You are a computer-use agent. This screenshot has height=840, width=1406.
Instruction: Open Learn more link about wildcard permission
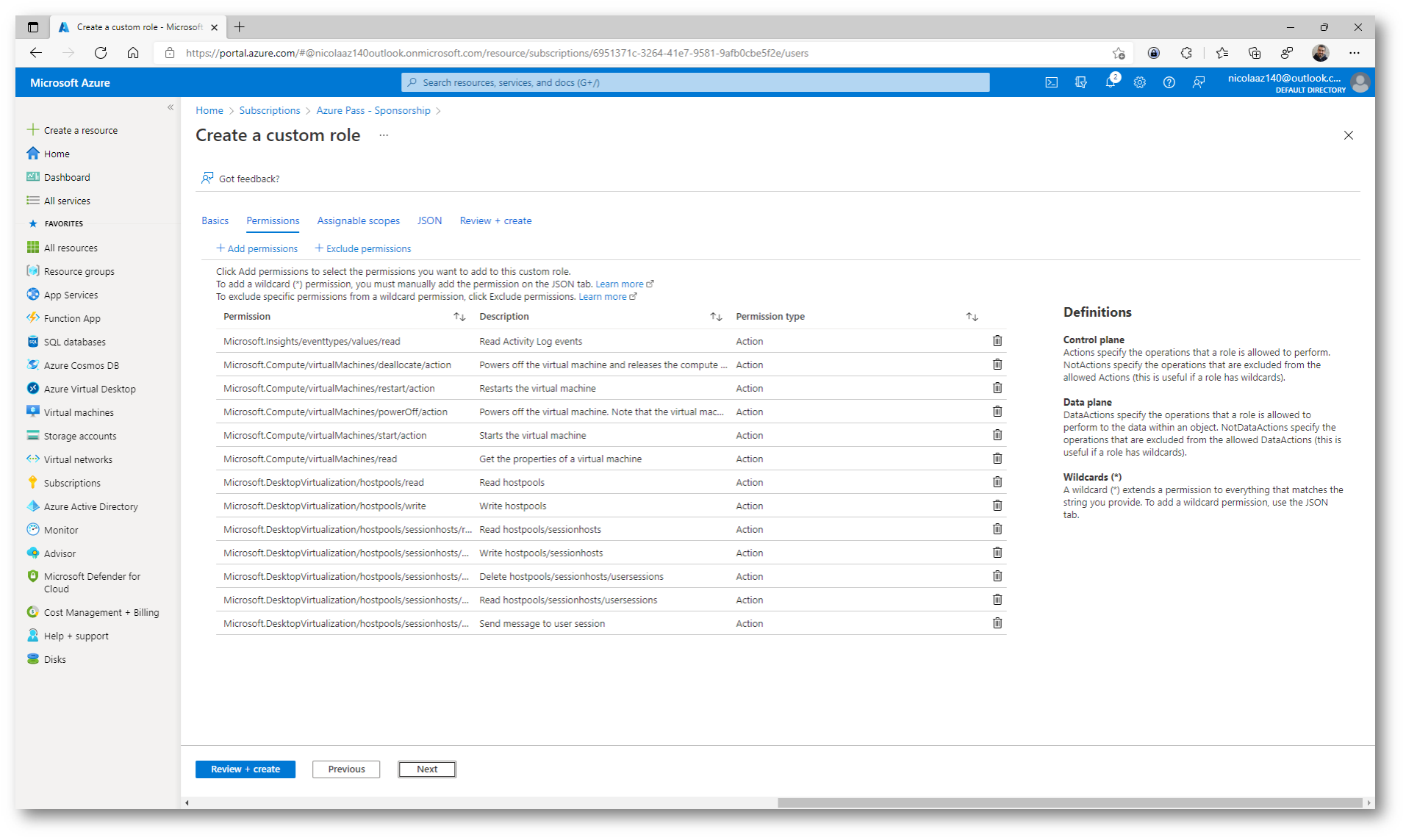(624, 284)
